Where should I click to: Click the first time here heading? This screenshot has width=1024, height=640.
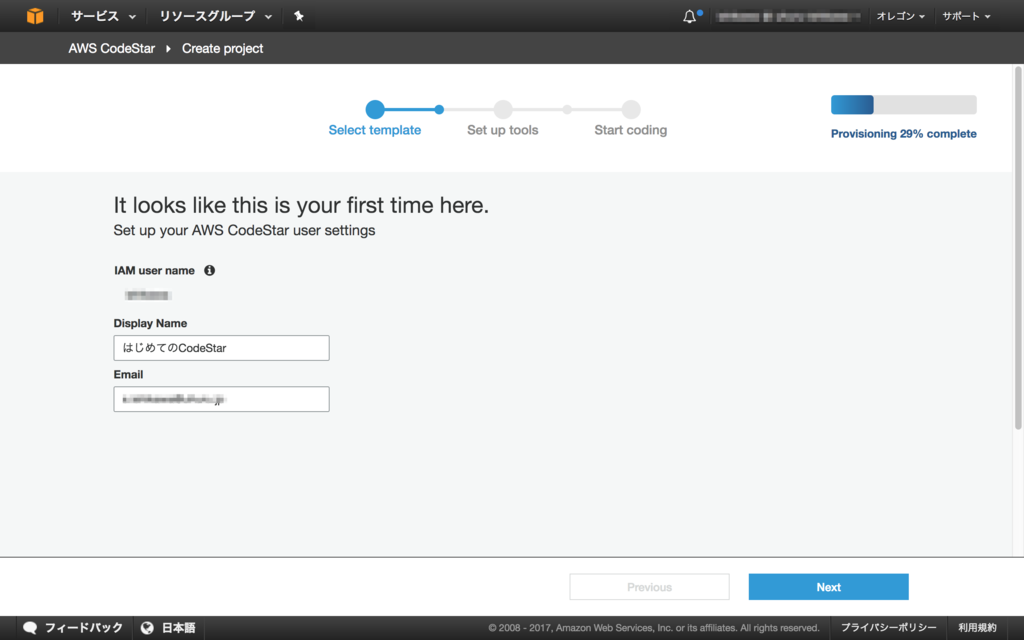tap(301, 205)
